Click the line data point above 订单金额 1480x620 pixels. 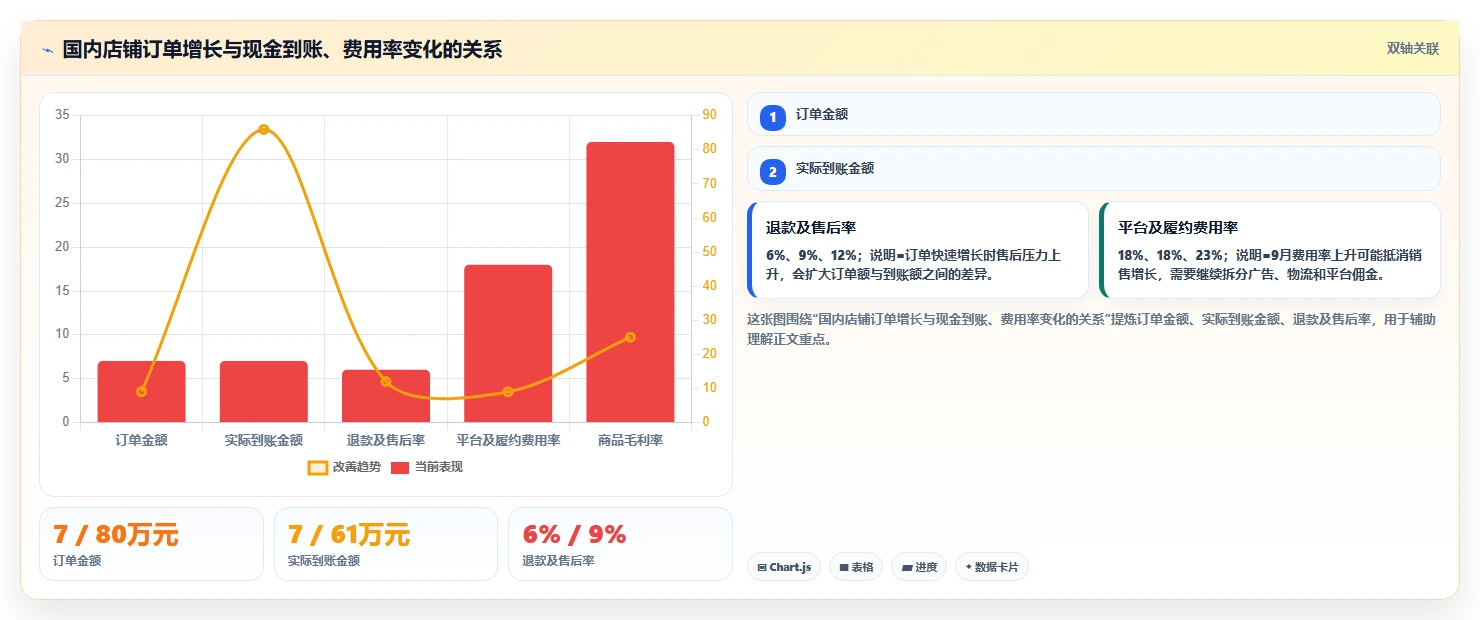[x=142, y=391]
